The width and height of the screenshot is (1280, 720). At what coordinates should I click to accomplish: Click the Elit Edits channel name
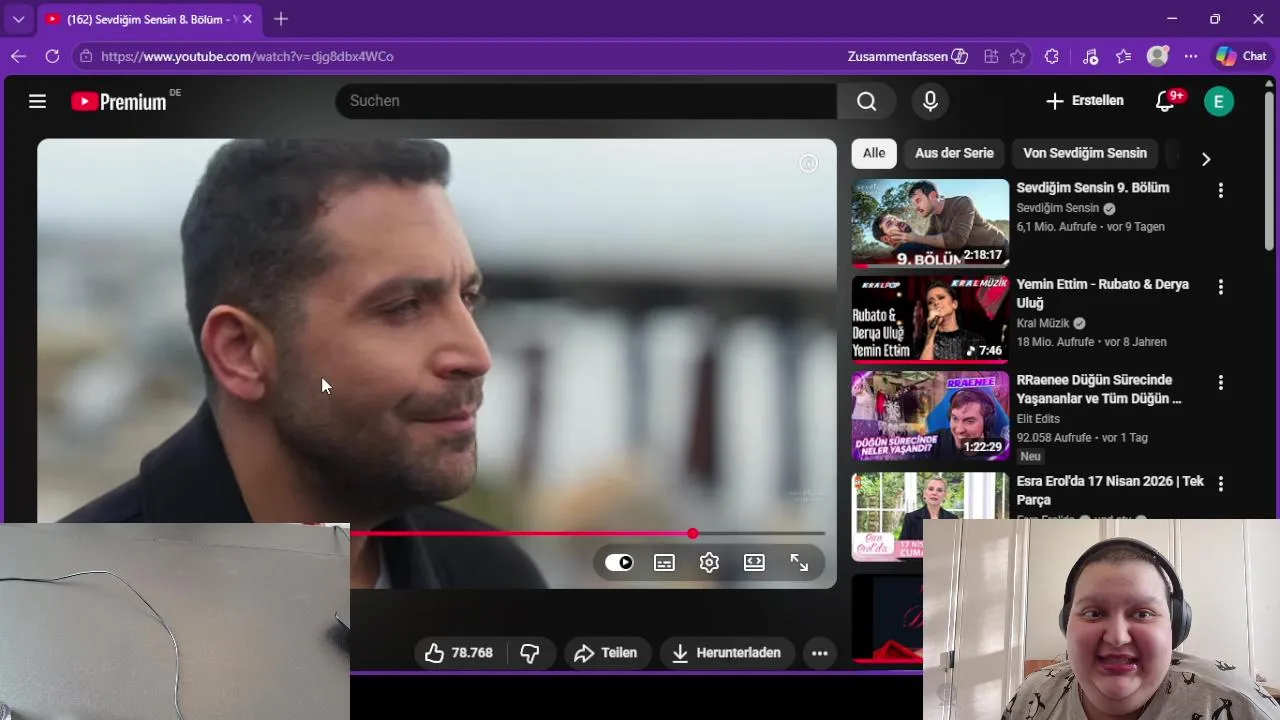1038,419
